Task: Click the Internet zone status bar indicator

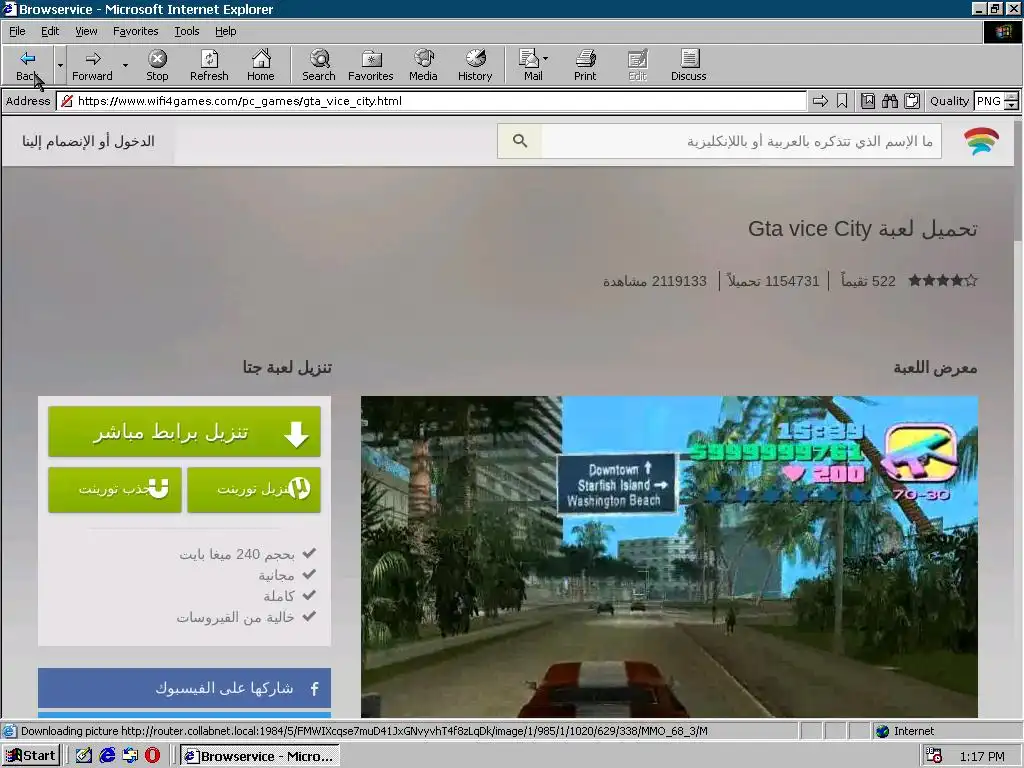Action: click(x=905, y=731)
